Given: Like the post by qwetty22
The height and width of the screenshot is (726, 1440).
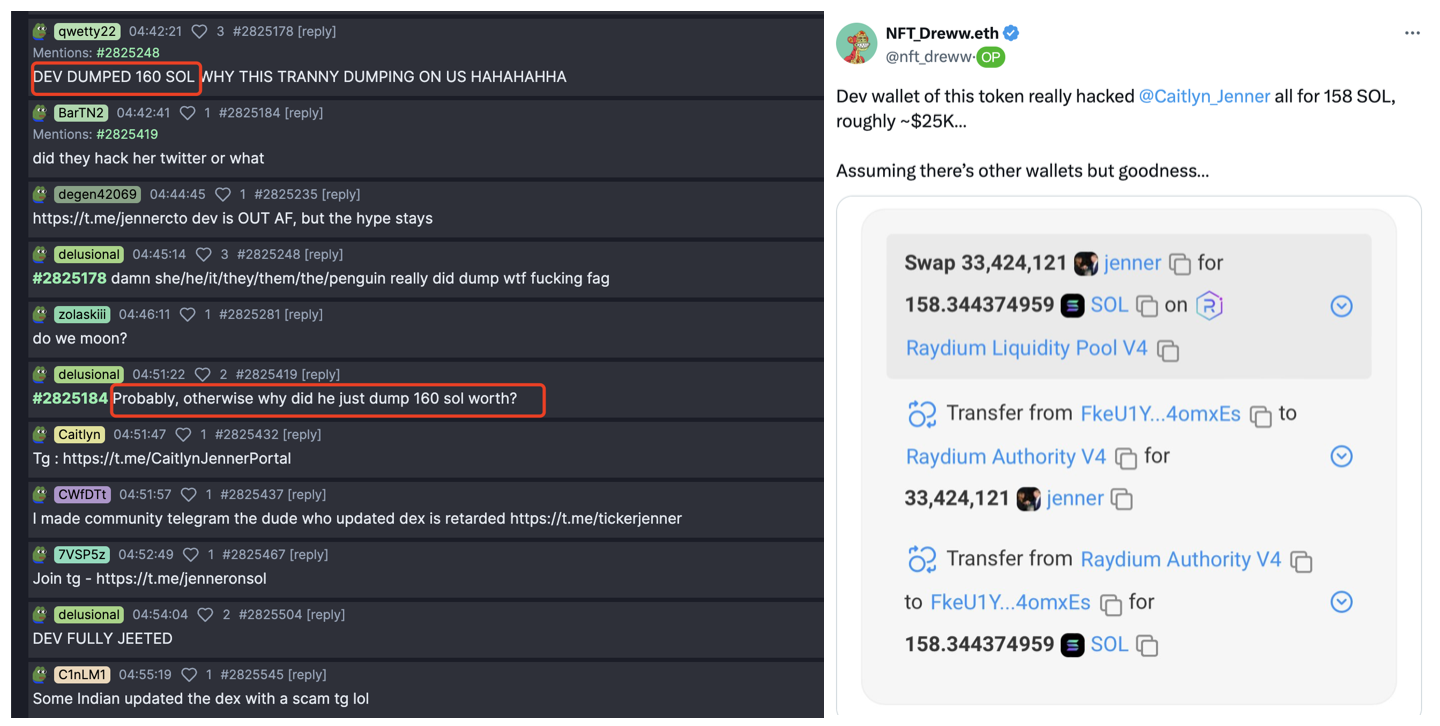Looking at the screenshot, I should (199, 32).
